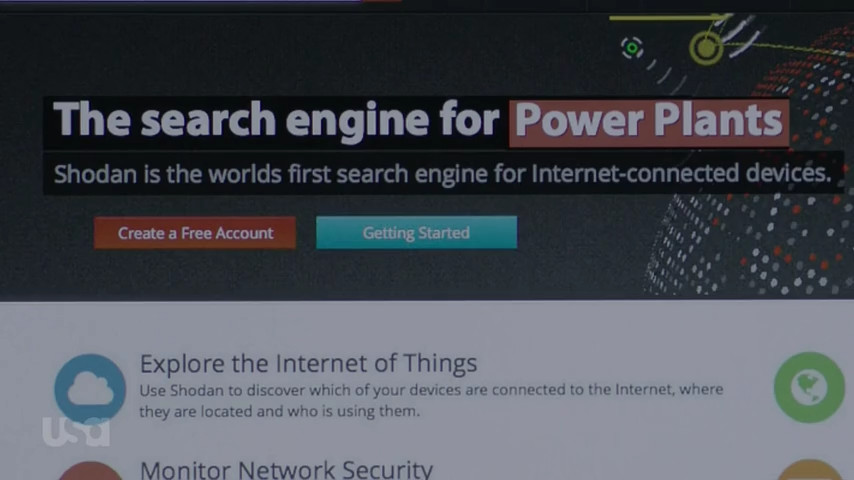The height and width of the screenshot is (480, 854).
Task: Click the yellow horizontal line above the globe
Action: pyautogui.click(x=669, y=18)
